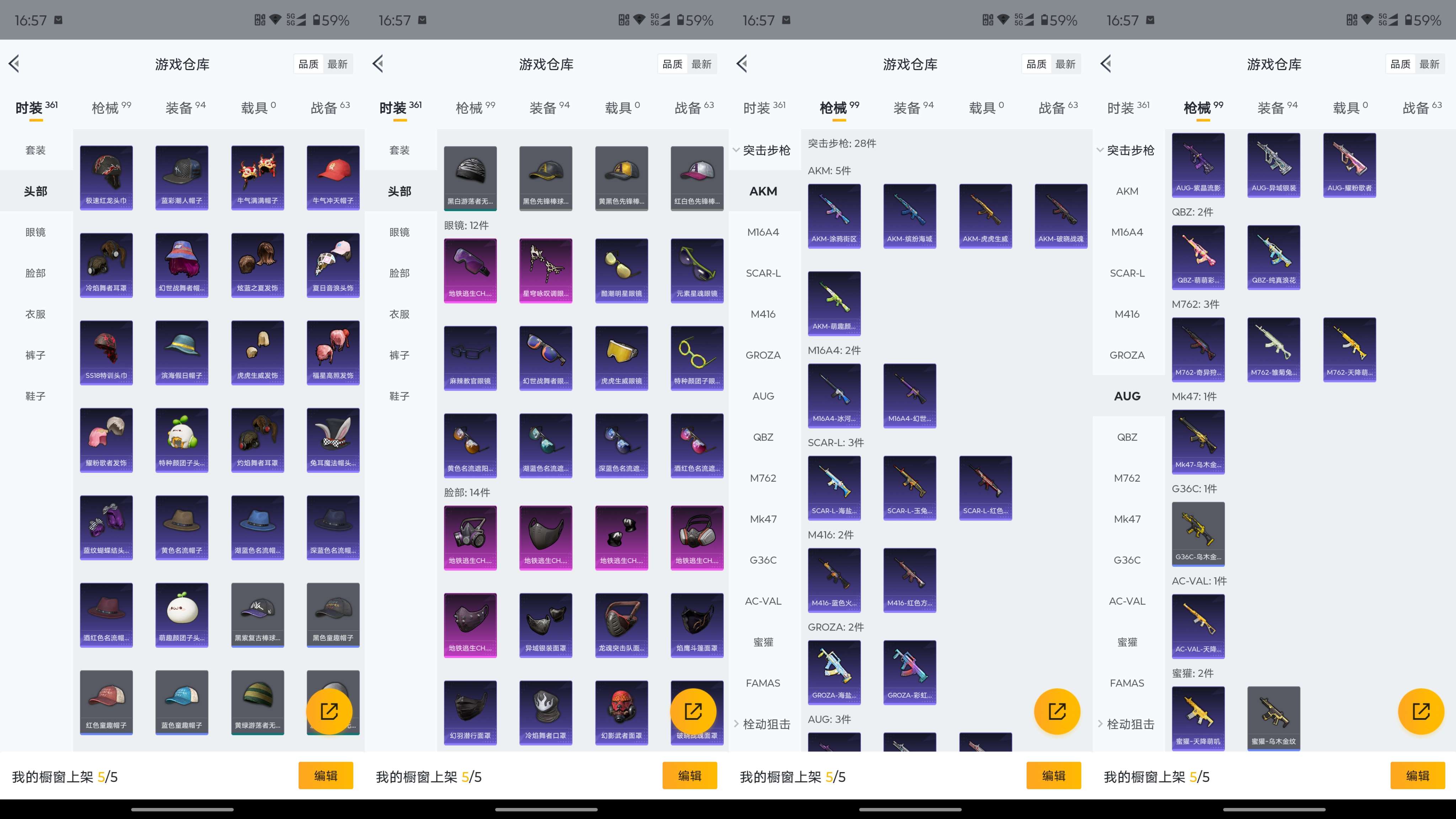This screenshot has height=819, width=1456.
Task: Select the 焰鹰斗篷面罩 mask
Action: 697,626
